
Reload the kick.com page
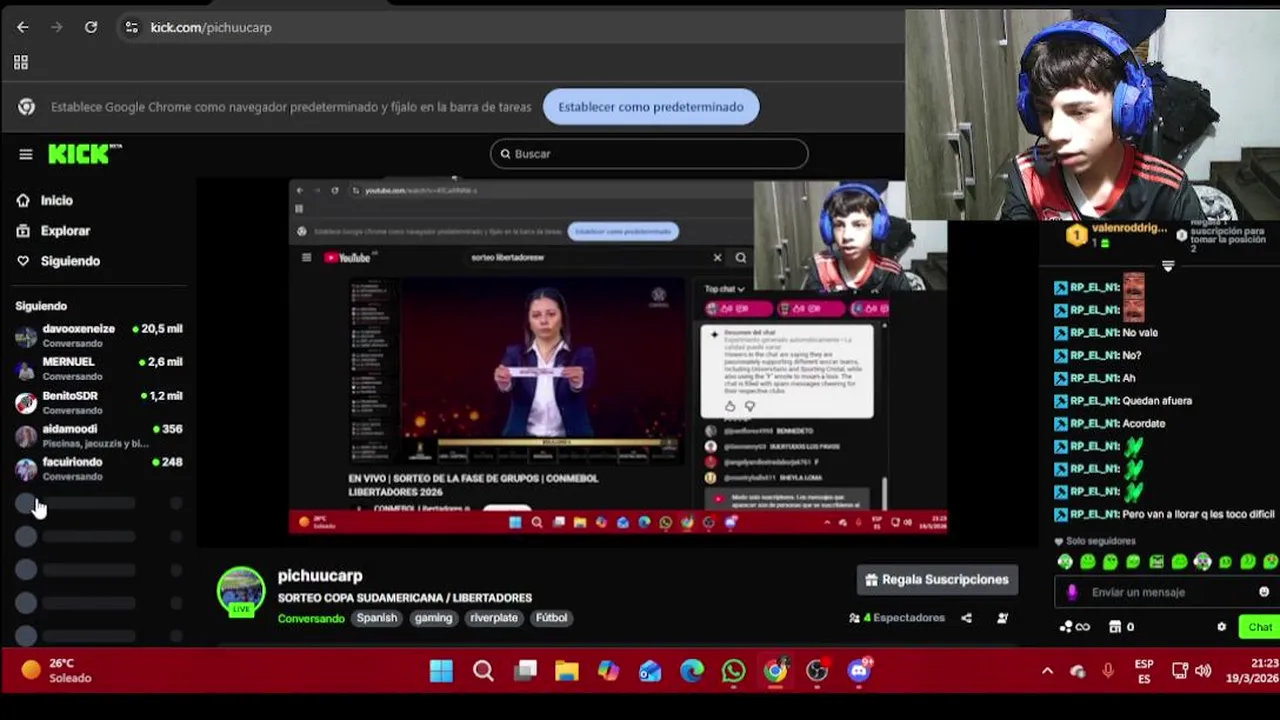click(91, 27)
